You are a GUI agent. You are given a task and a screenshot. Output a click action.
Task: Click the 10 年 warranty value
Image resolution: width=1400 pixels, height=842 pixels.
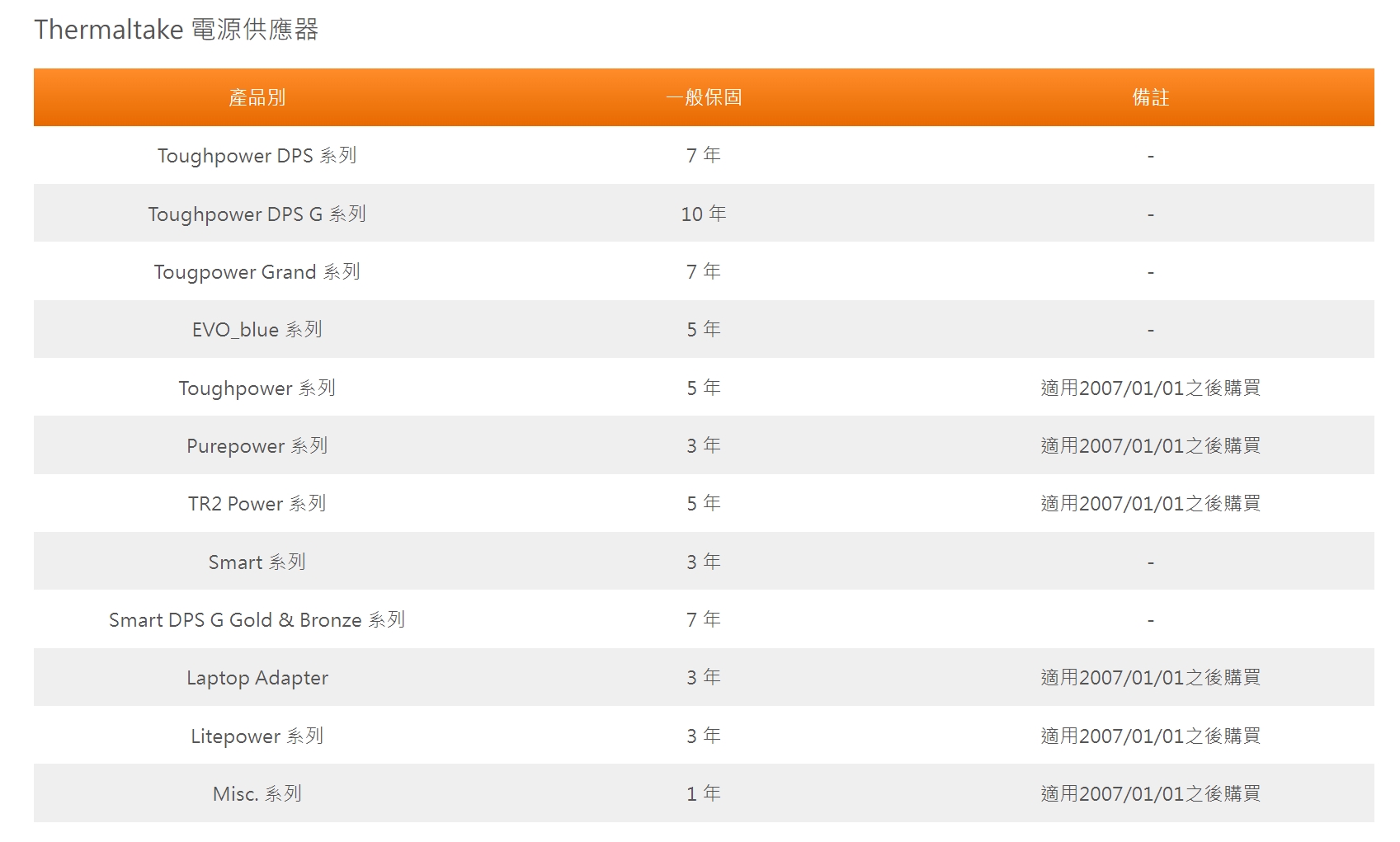(x=704, y=214)
